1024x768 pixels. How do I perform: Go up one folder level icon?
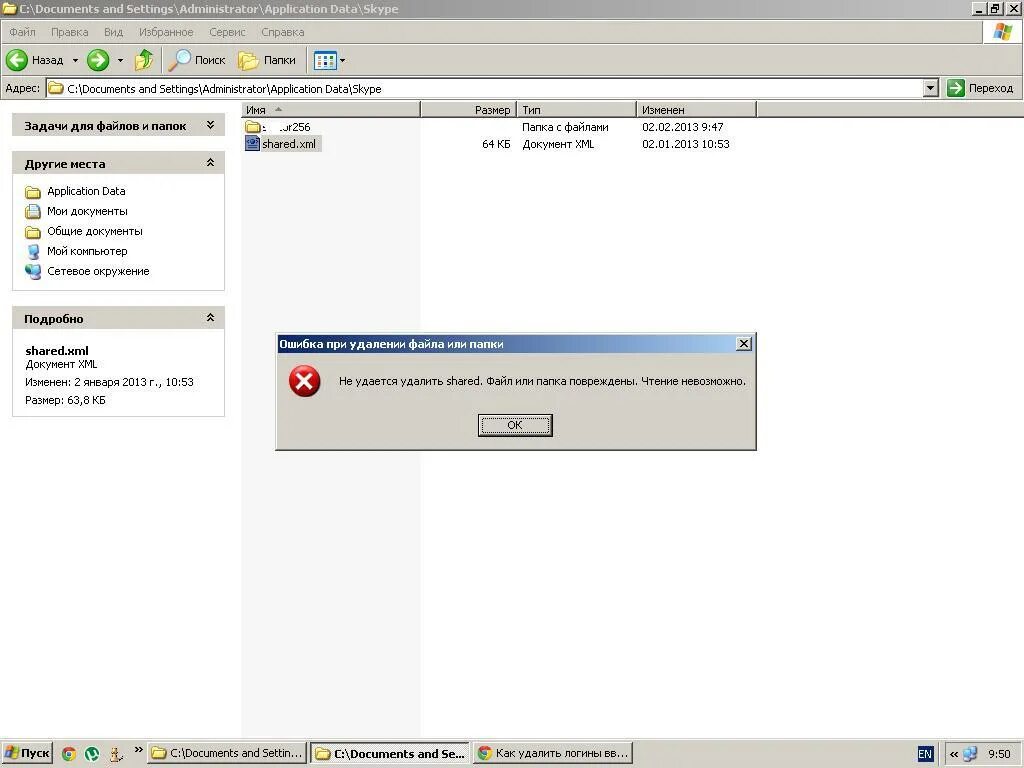pyautogui.click(x=144, y=60)
